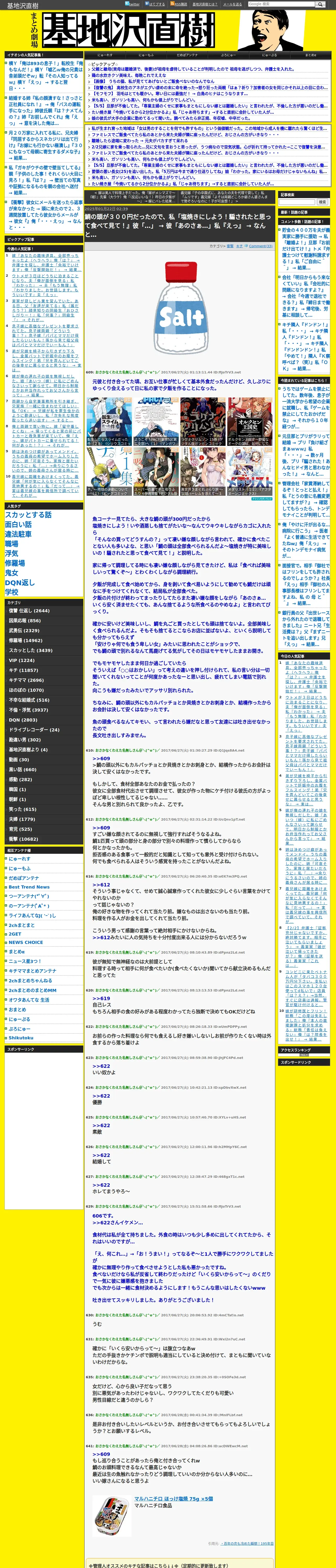Open the キチママ (2696) category

tap(26, 680)
